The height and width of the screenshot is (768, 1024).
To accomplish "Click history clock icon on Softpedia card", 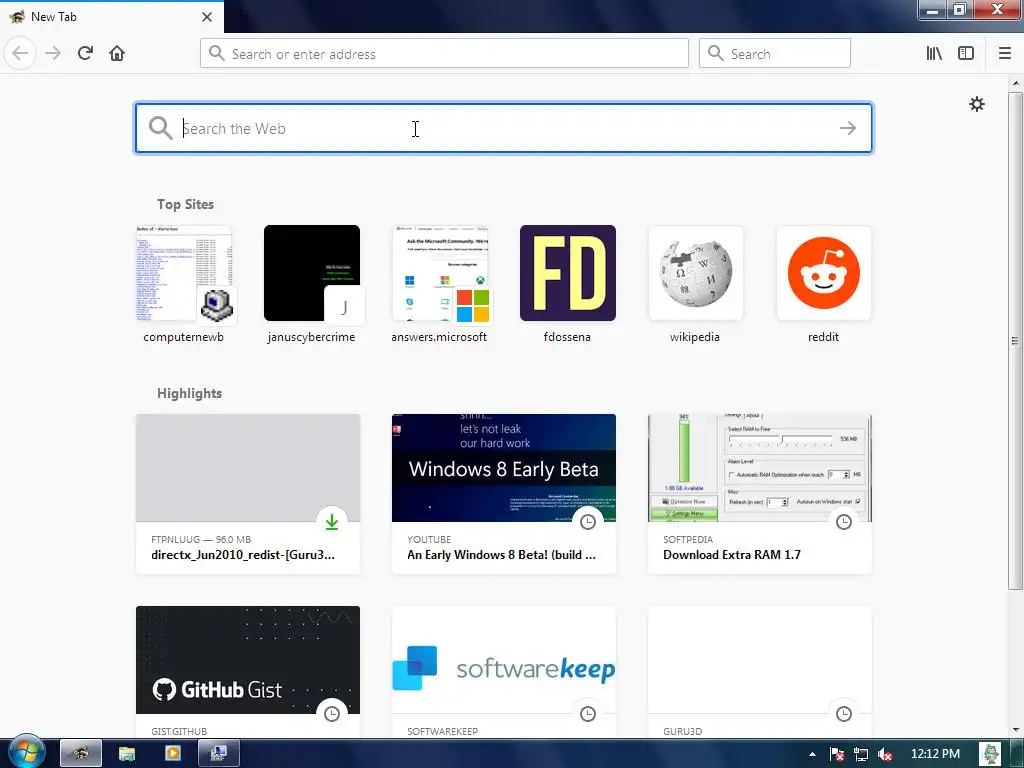I will [844, 522].
